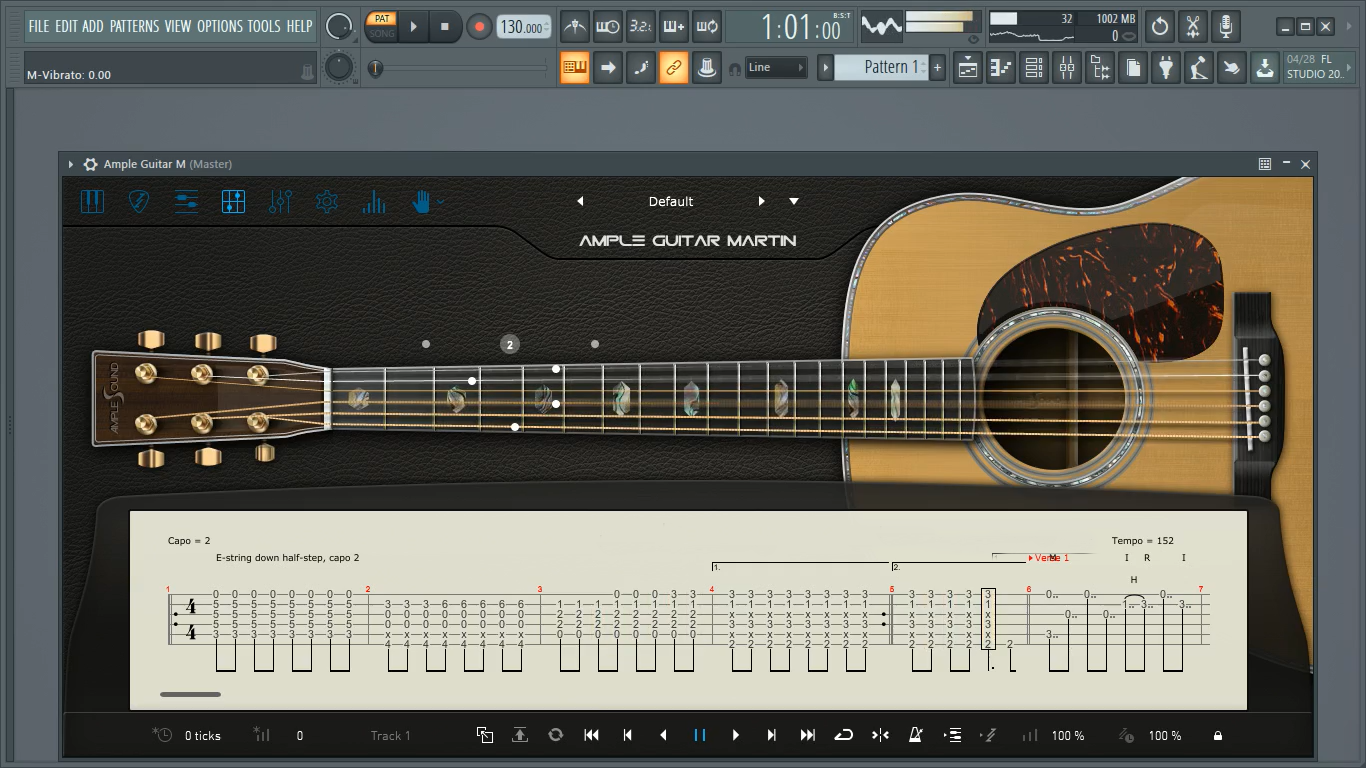1366x768 pixels.
Task: Adjust the main volume knob
Action: (340, 26)
